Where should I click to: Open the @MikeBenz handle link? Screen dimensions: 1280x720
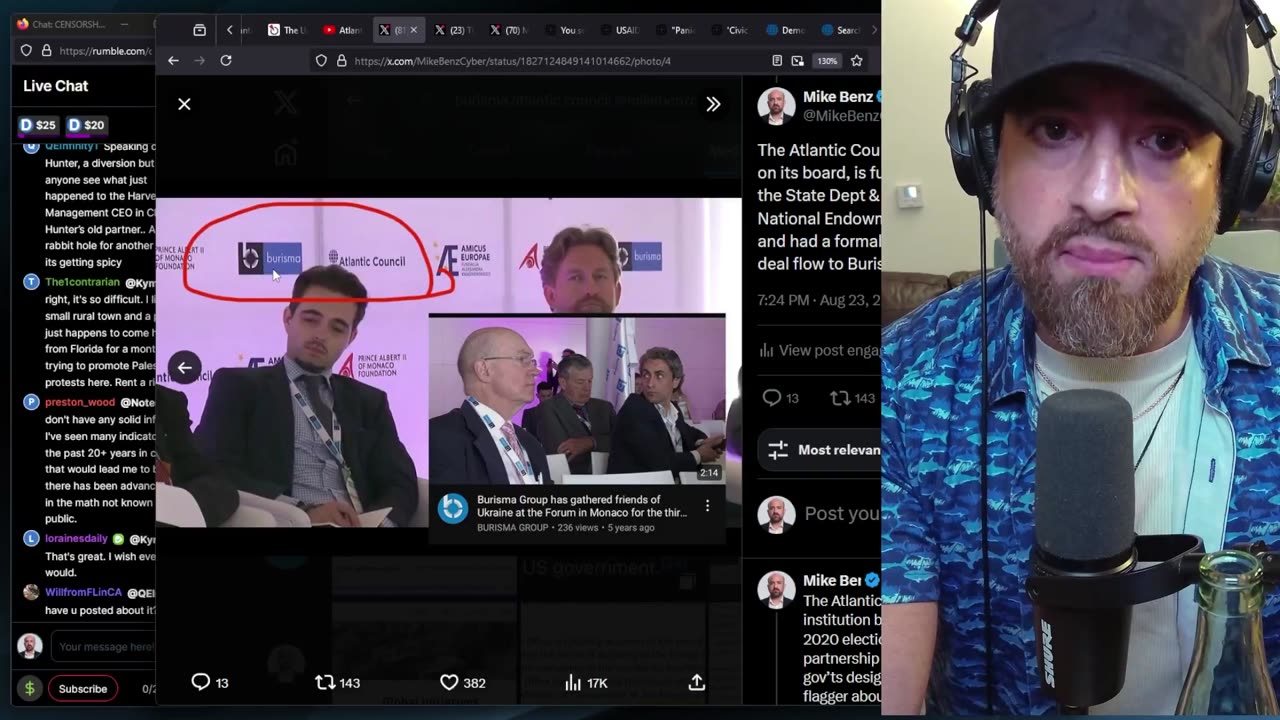[x=841, y=116]
